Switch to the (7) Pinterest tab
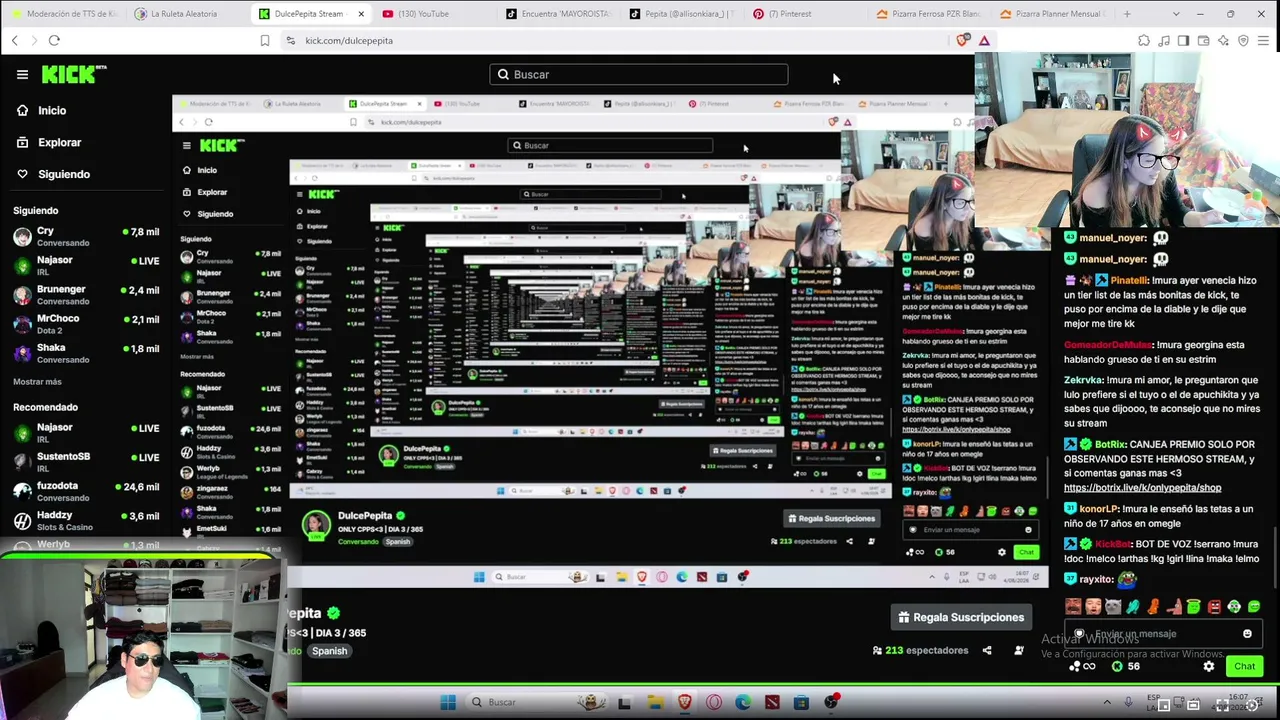 tap(807, 14)
